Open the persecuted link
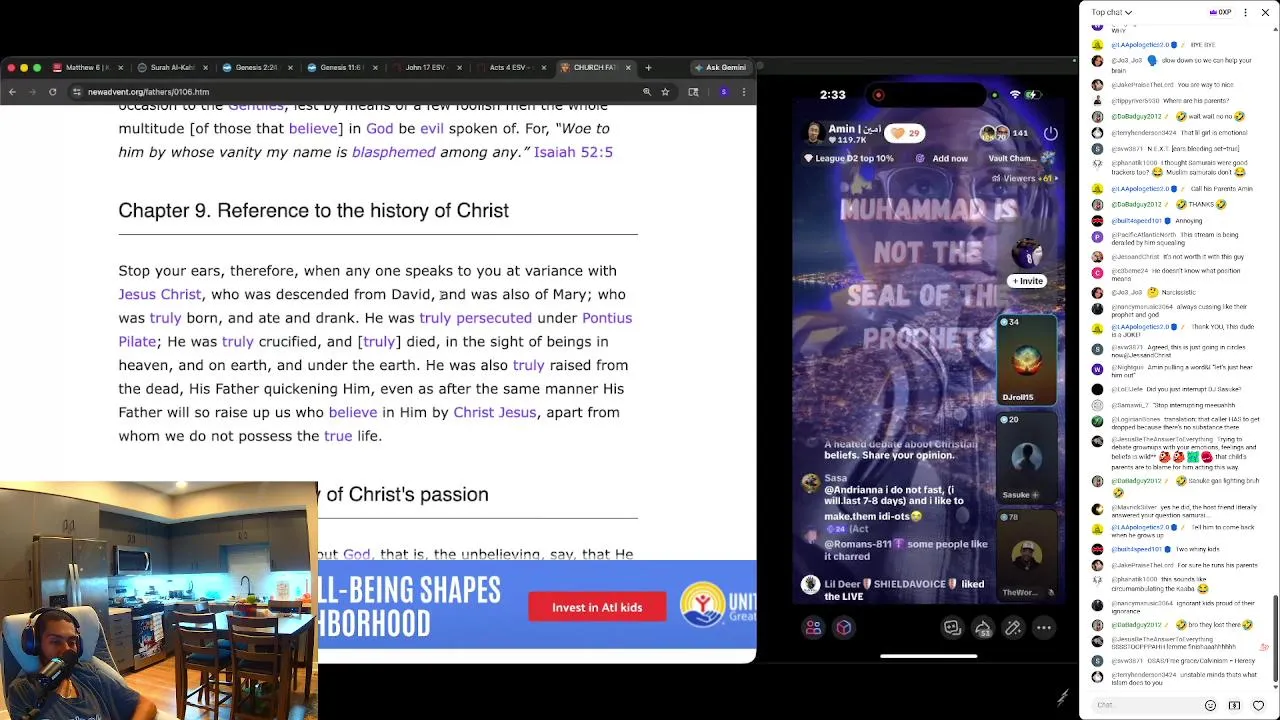Screen dimensions: 1280x720 494,318
